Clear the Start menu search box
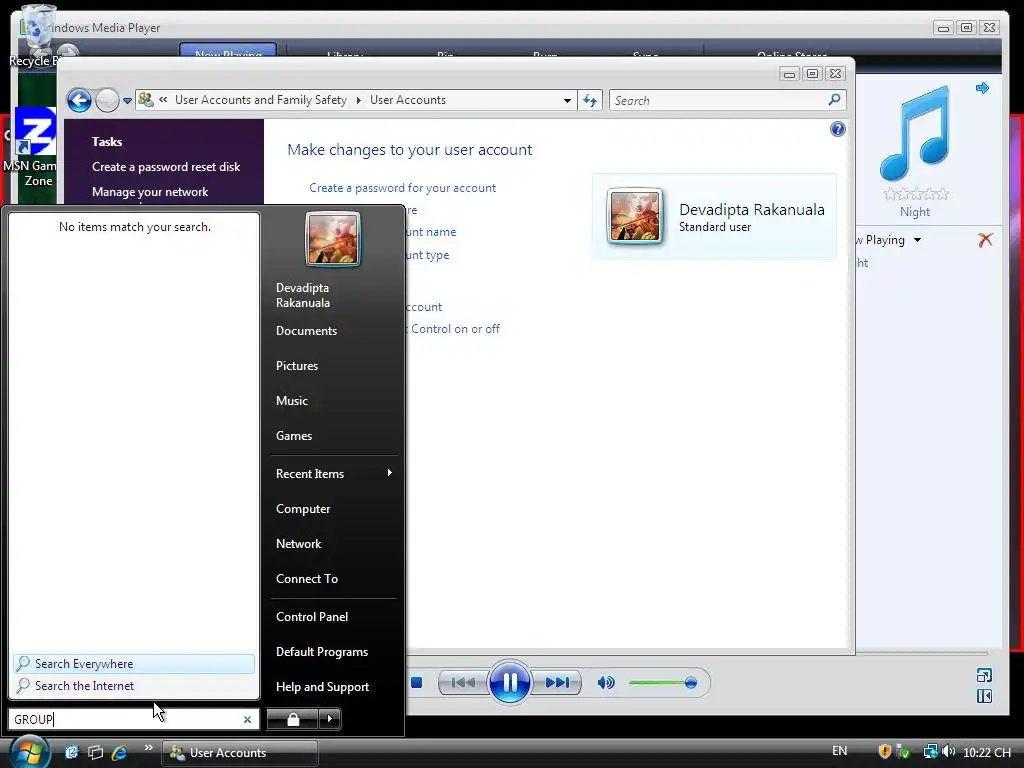The width and height of the screenshot is (1024, 768). click(x=248, y=720)
